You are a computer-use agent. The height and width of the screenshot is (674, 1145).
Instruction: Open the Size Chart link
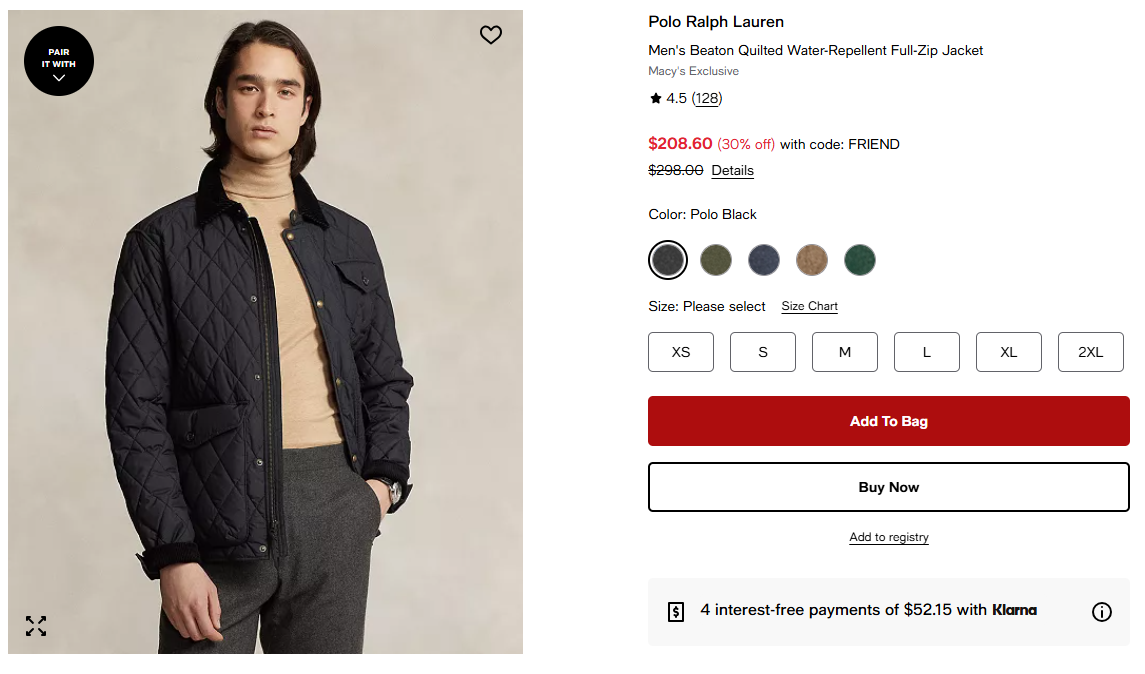pyautogui.click(x=809, y=307)
